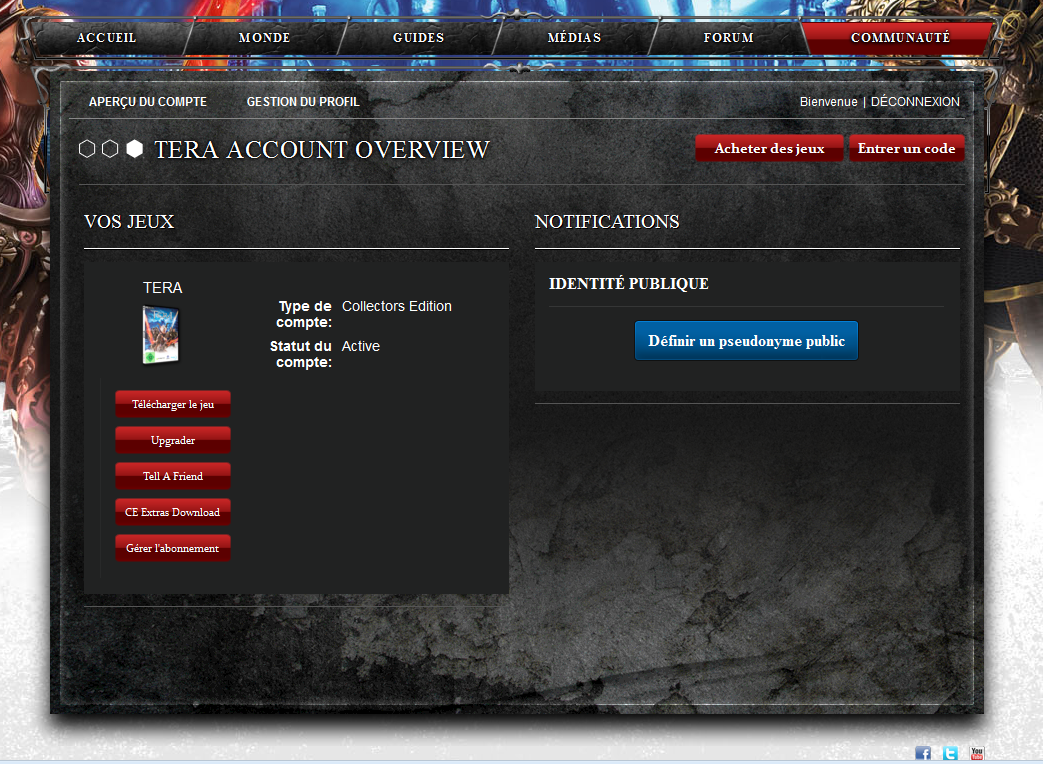Click the Acheter des jeux button
1043x764 pixels.
(769, 148)
